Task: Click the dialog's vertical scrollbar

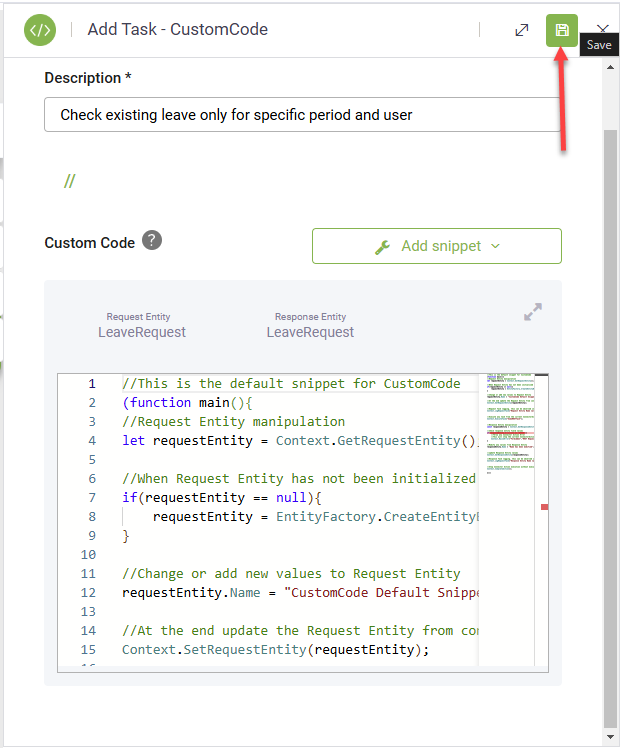Action: point(610,400)
